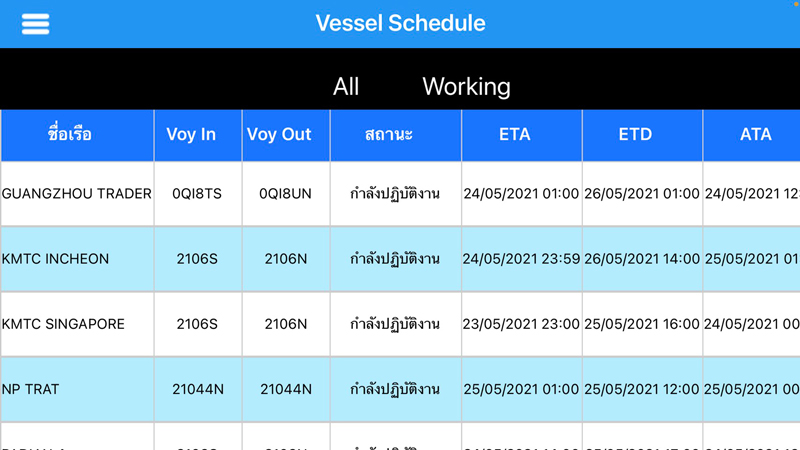
Task: Open the hamburger menu icon
Action: coord(35,24)
